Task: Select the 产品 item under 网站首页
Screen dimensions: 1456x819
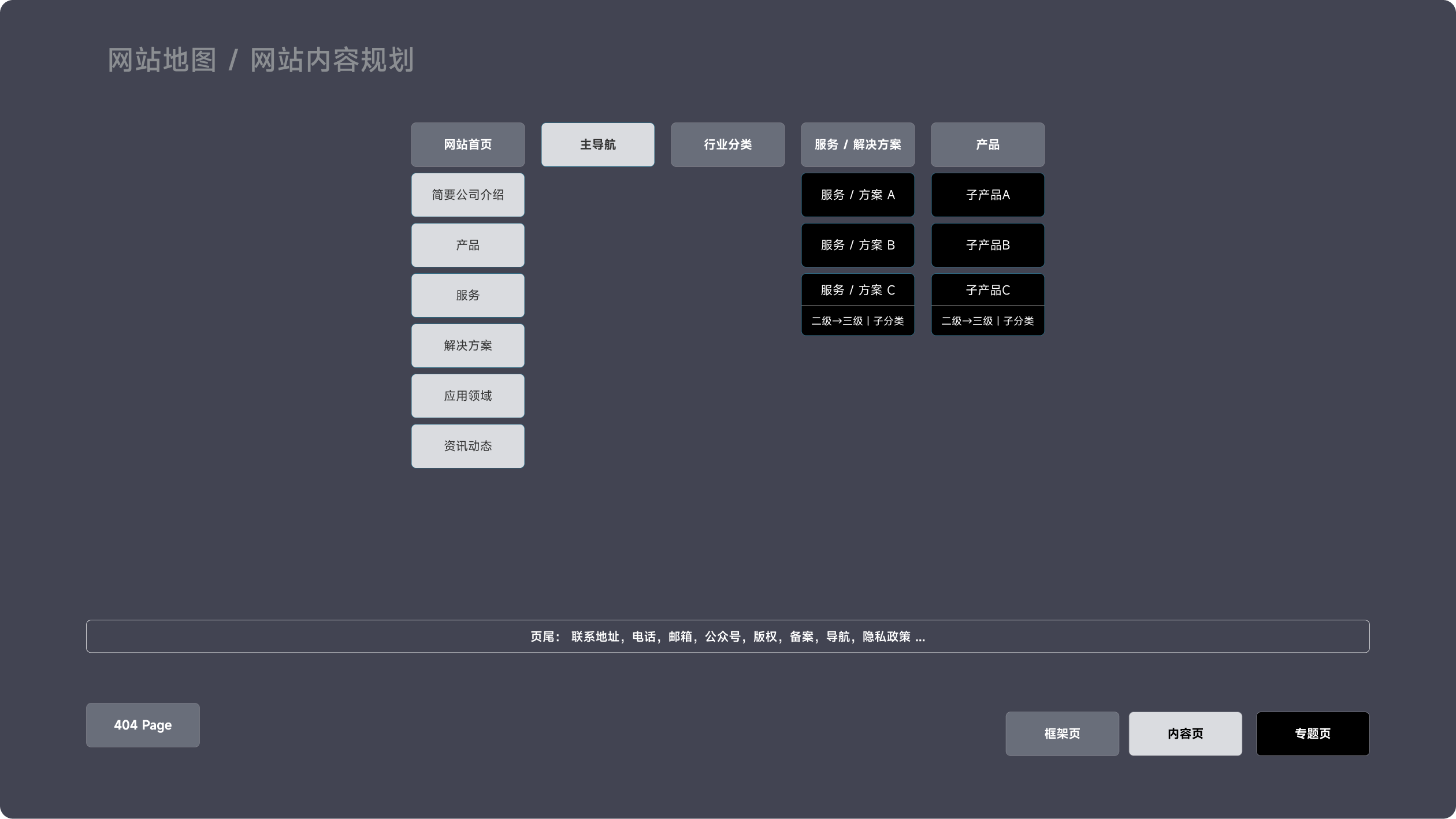Action: [467, 245]
